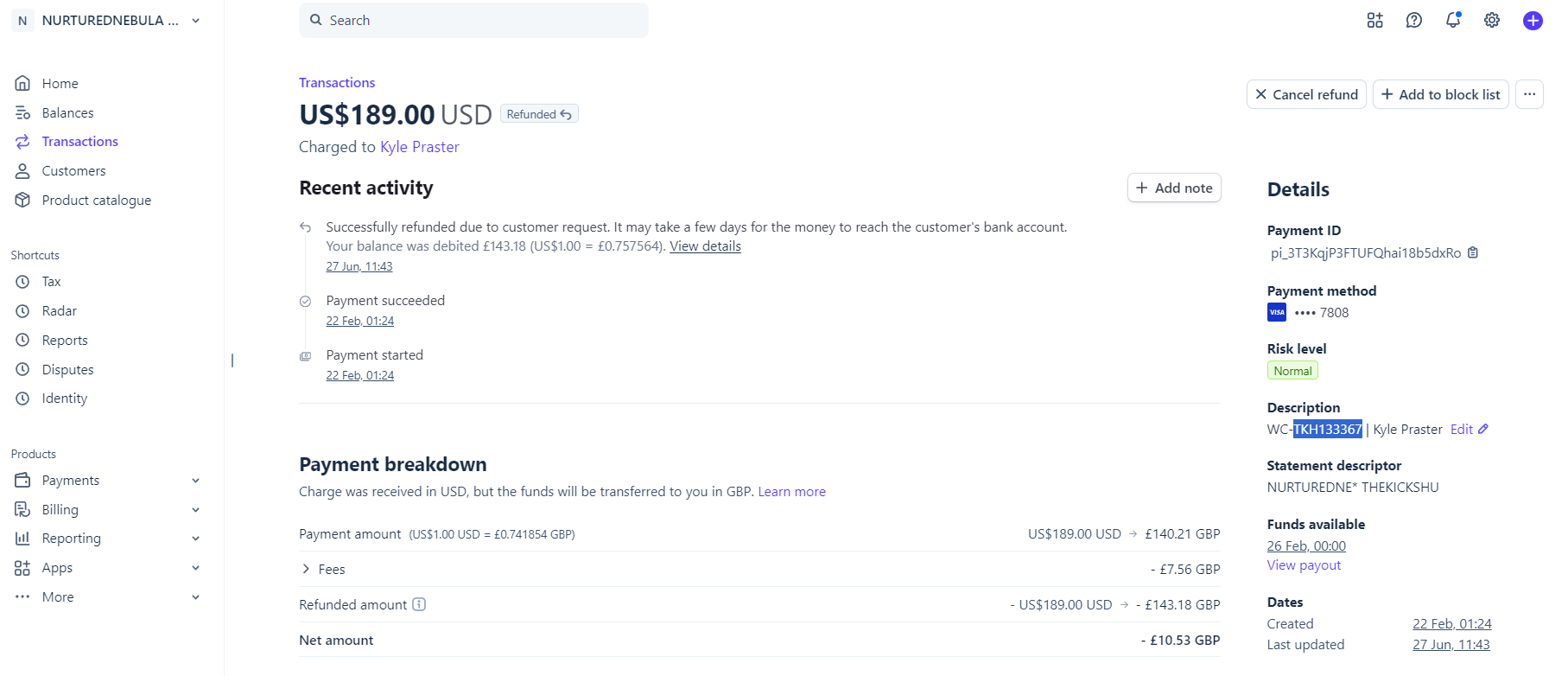Click the purple plus create button
This screenshot has width=1568, height=676.
click(x=1533, y=21)
